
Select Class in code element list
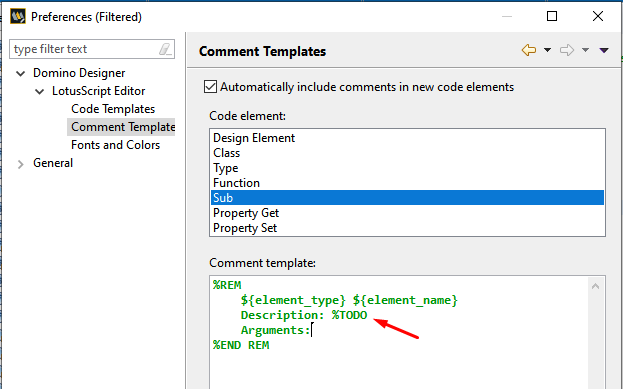tap(407, 153)
